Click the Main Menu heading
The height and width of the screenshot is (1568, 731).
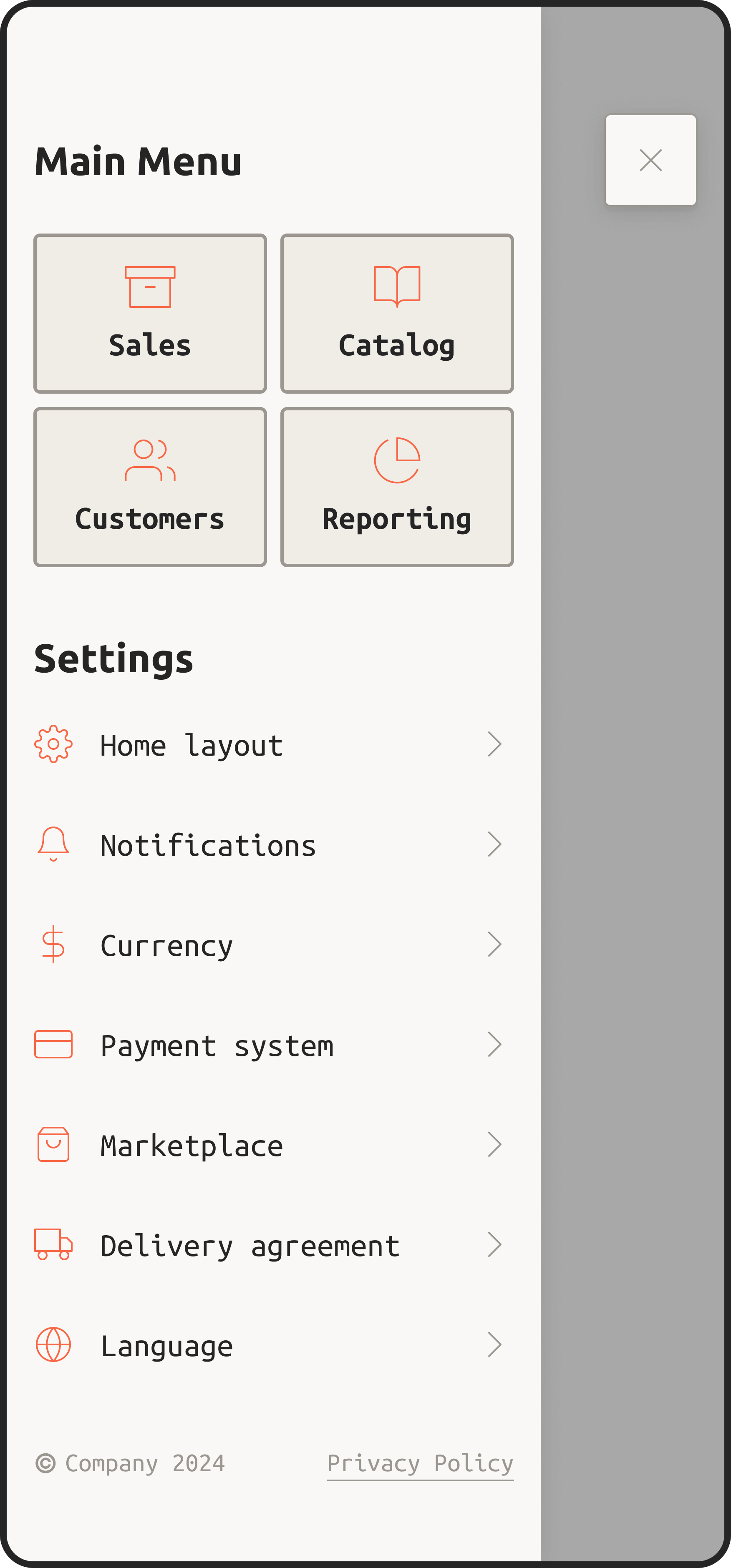coord(138,162)
